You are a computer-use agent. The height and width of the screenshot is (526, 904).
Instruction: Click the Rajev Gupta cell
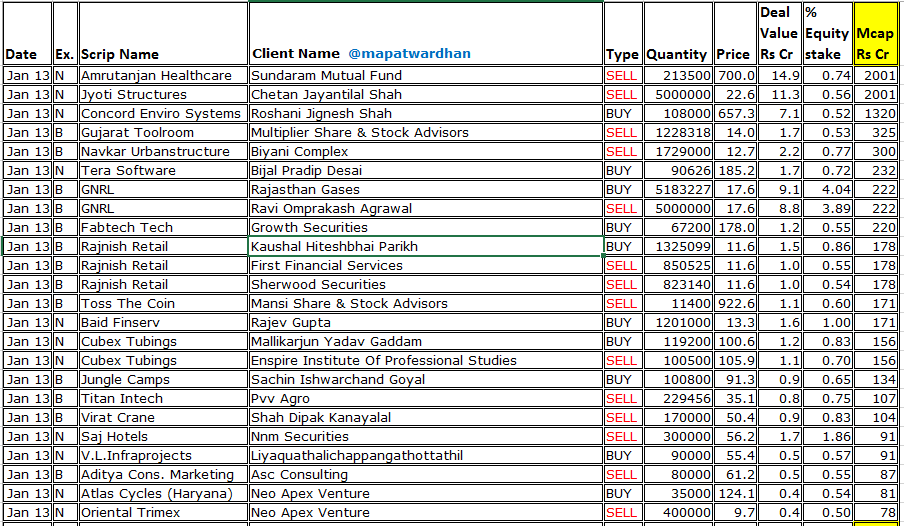425,323
